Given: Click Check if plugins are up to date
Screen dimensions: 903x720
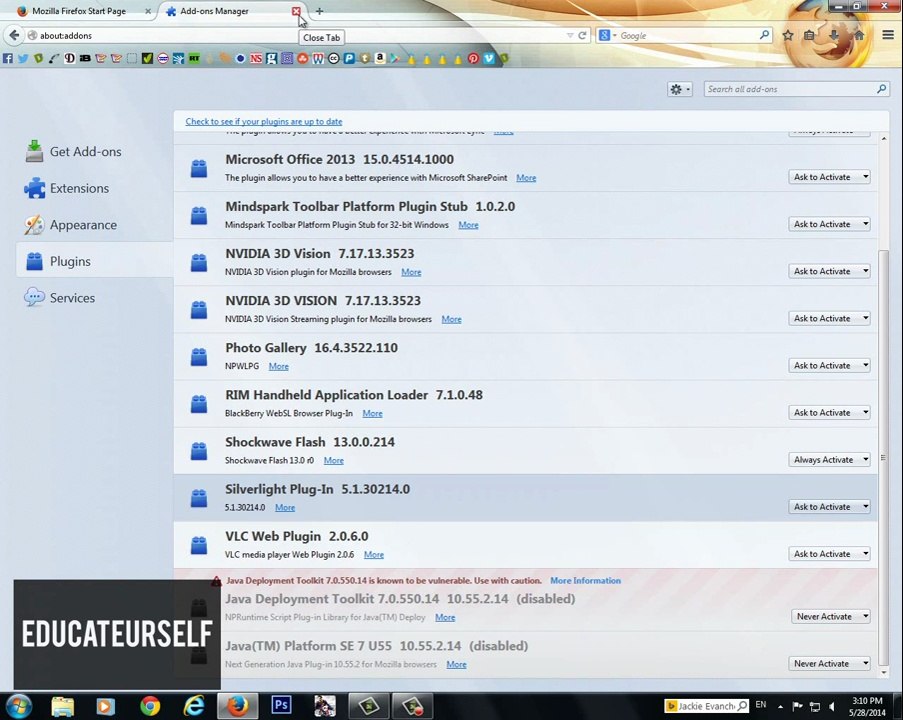Looking at the screenshot, I should [264, 122].
